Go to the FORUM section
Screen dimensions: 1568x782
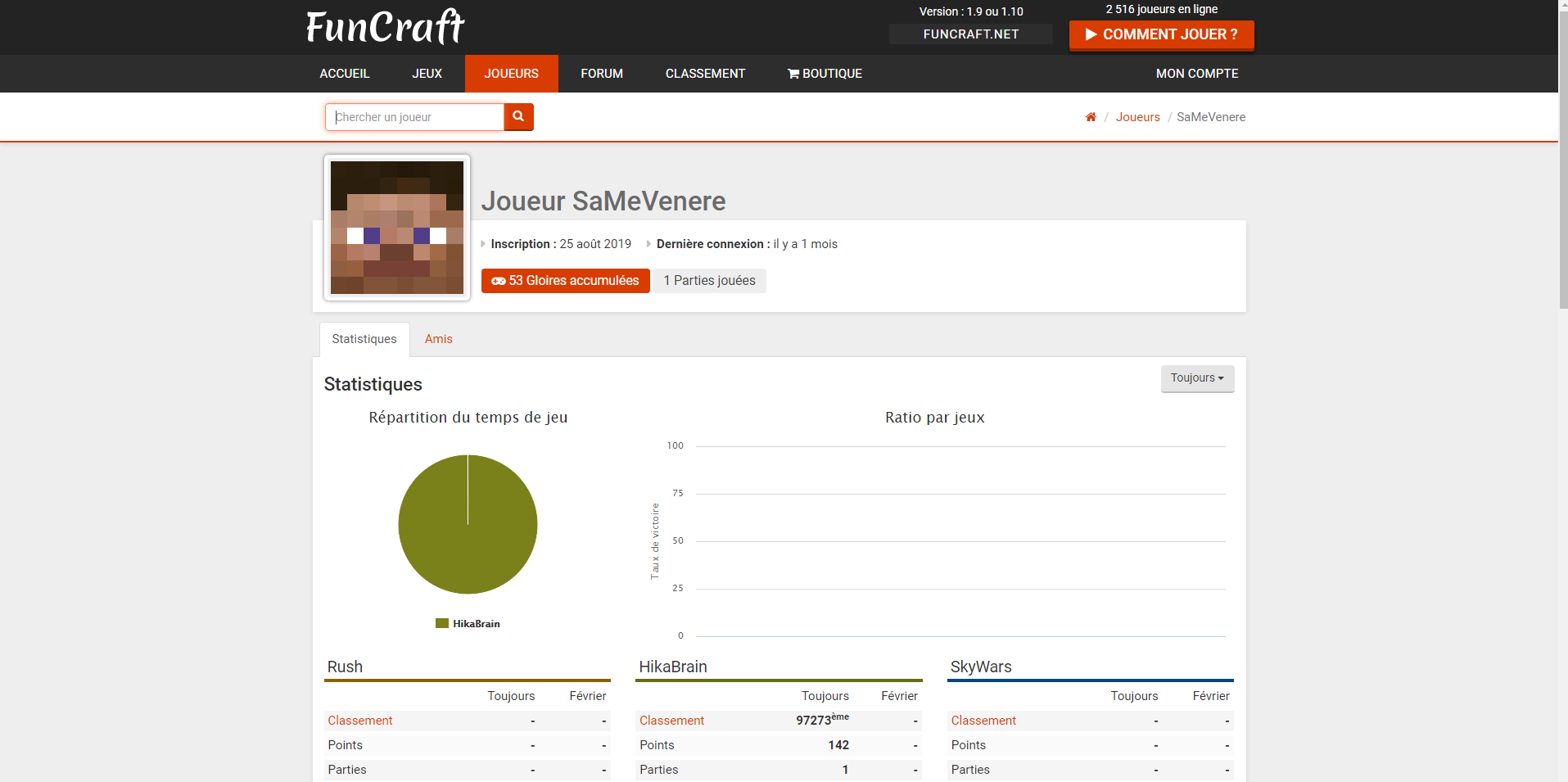tap(602, 74)
